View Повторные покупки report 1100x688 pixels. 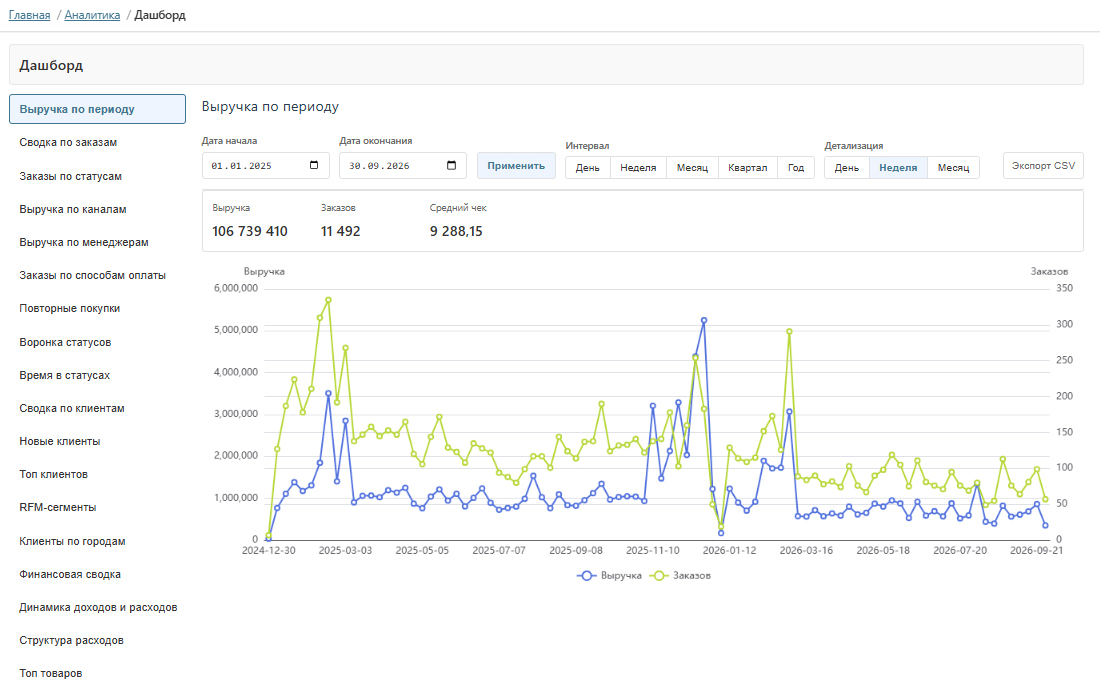pyautogui.click(x=98, y=308)
